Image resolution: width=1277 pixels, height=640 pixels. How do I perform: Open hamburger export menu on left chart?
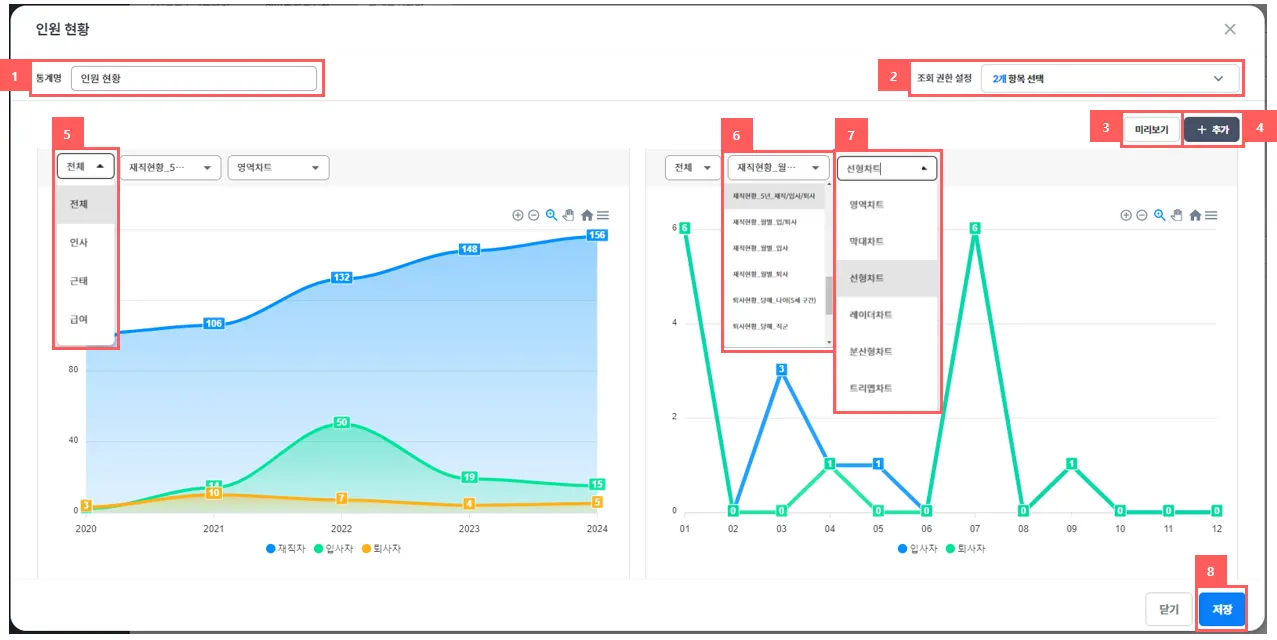(603, 215)
